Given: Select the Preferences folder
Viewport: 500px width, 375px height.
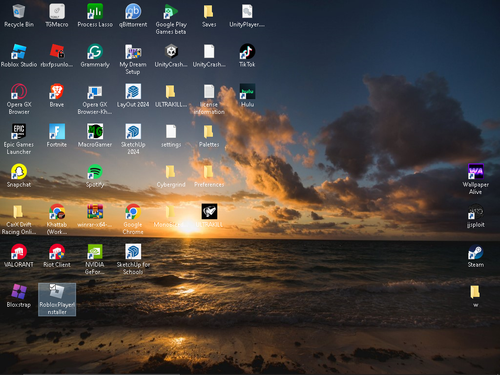Looking at the screenshot, I should click(x=209, y=172).
